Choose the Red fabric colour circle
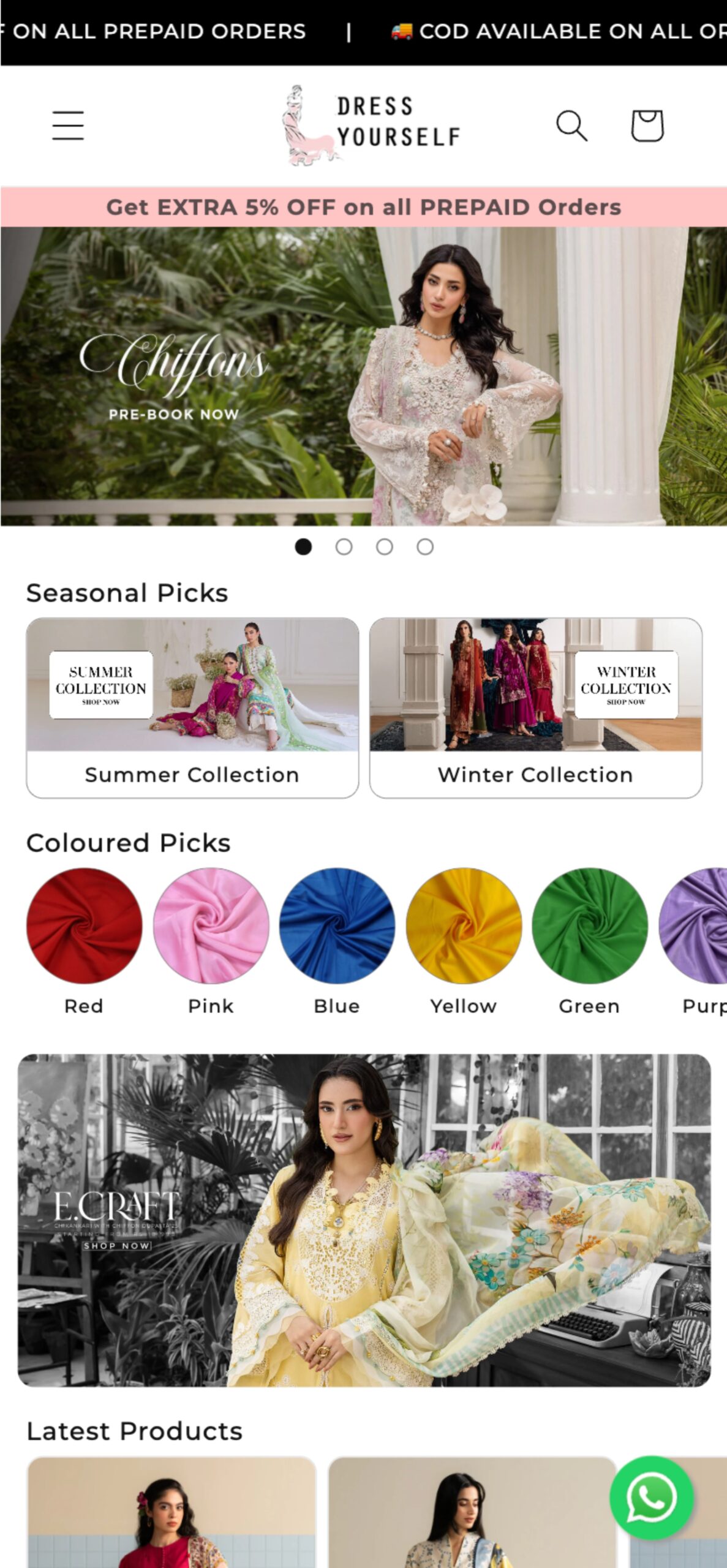This screenshot has height=1568, width=727. [x=84, y=925]
